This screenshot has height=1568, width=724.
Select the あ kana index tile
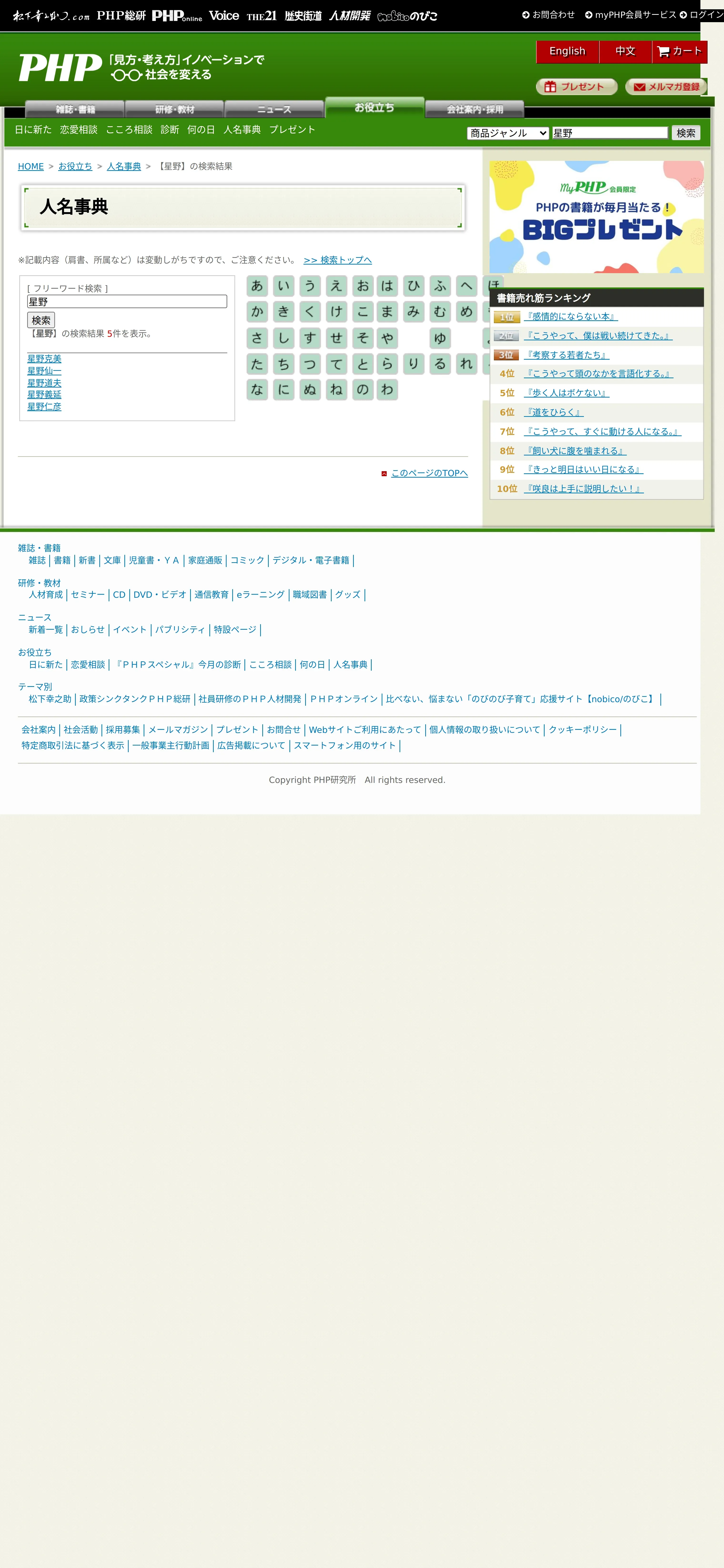257,286
